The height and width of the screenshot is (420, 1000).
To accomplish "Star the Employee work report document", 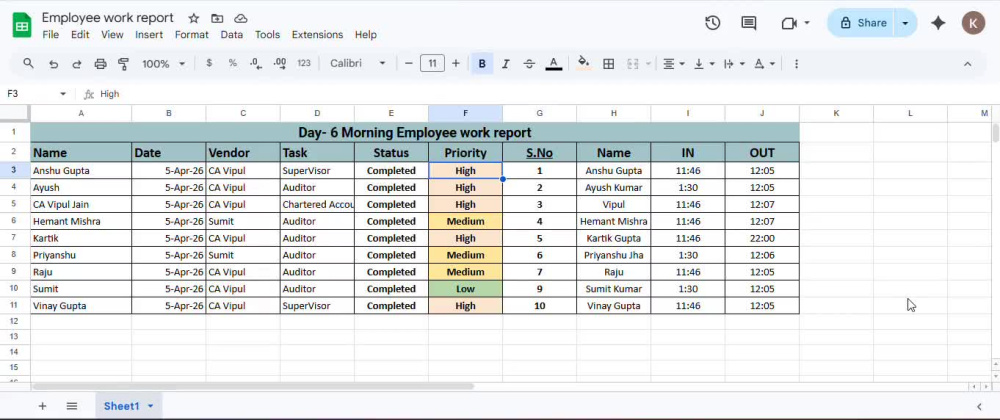I will tap(194, 18).
